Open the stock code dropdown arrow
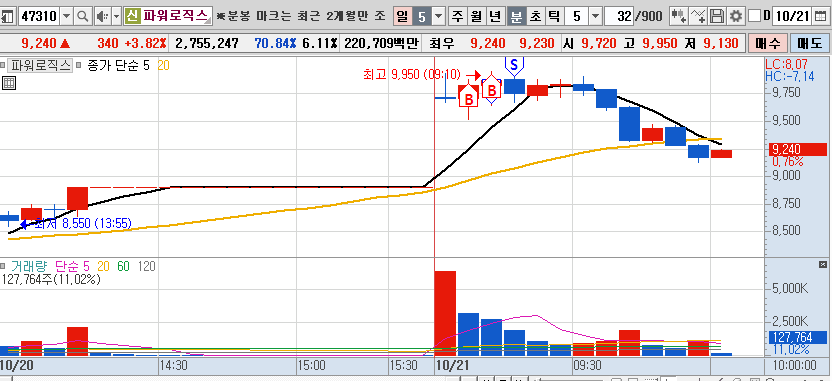 tap(66, 16)
